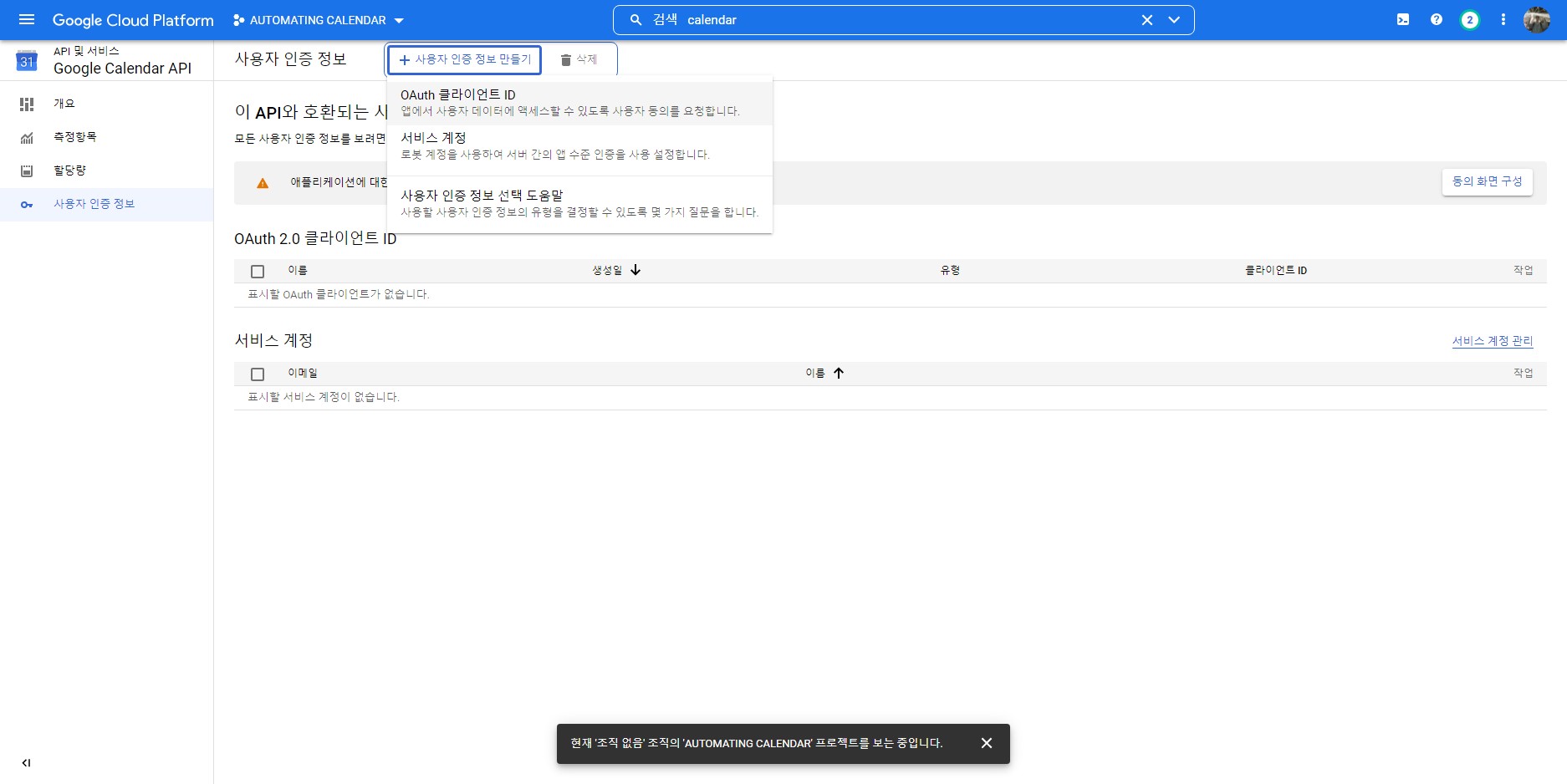Click the 삭제 delete button

(x=579, y=59)
